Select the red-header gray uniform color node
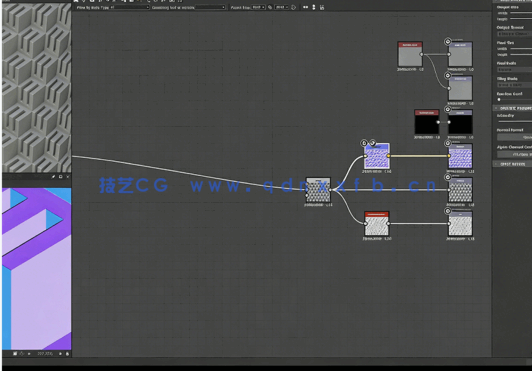 (x=410, y=54)
